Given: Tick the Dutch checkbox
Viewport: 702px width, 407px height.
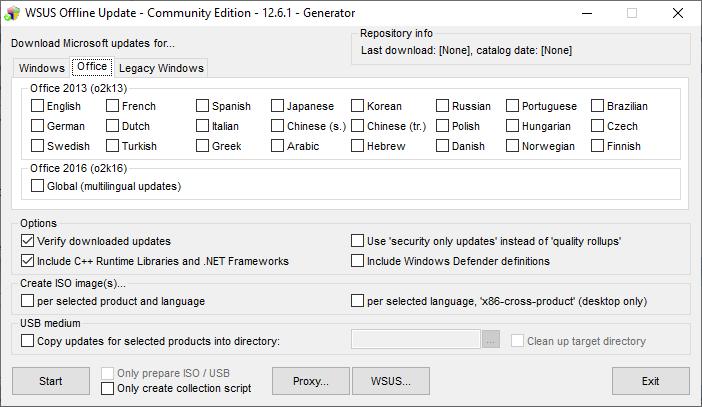Looking at the screenshot, I should coord(112,126).
